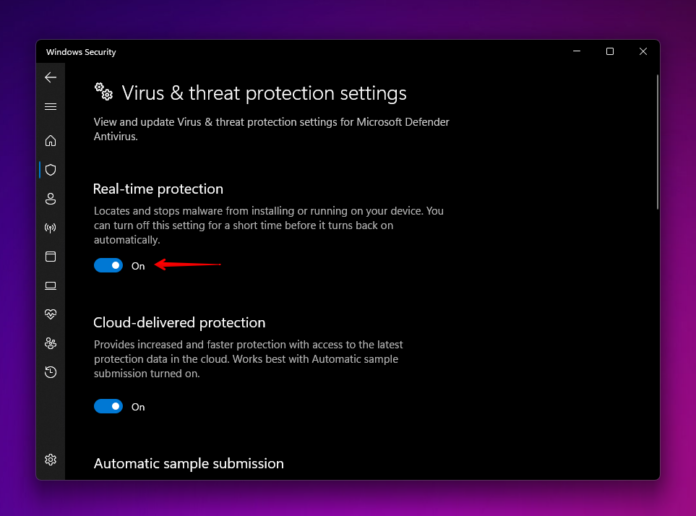The height and width of the screenshot is (516, 696).
Task: Open Protection history clock icon
Action: (x=51, y=372)
